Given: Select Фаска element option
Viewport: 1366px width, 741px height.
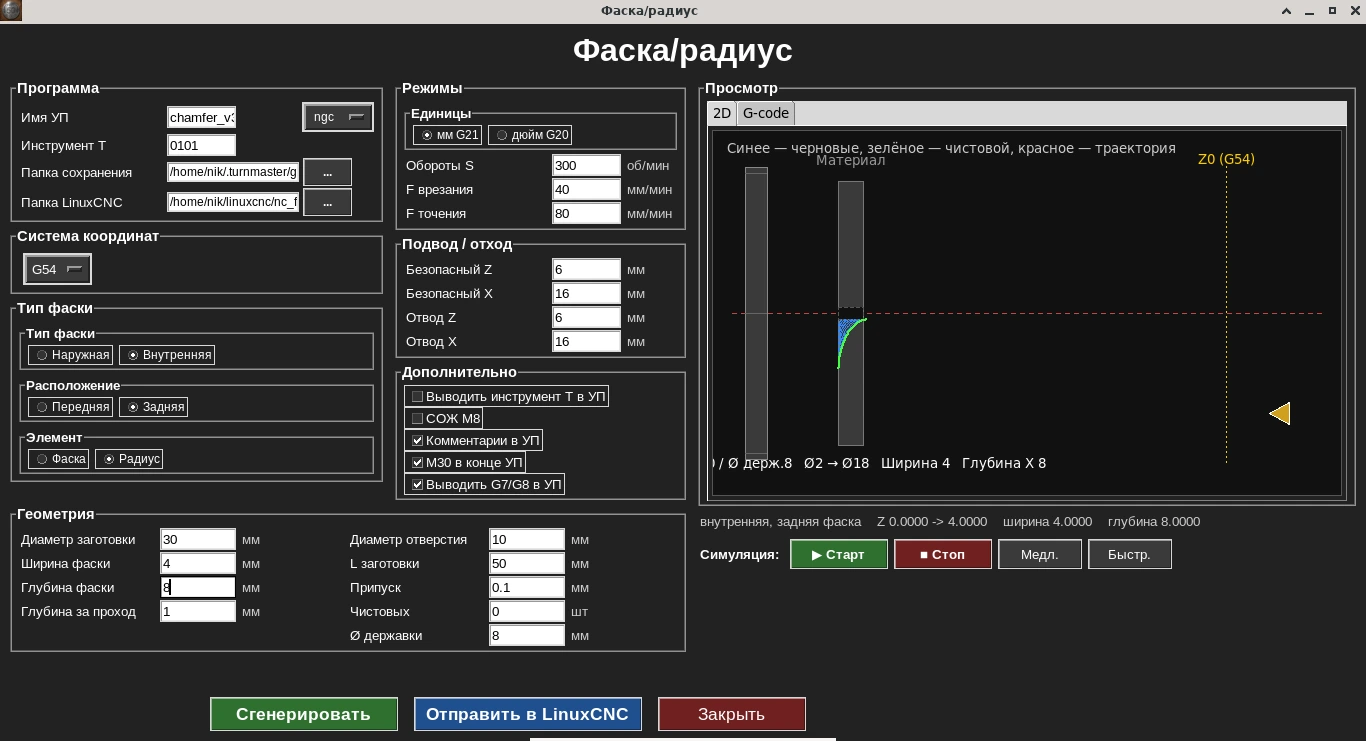Looking at the screenshot, I should (x=59, y=459).
